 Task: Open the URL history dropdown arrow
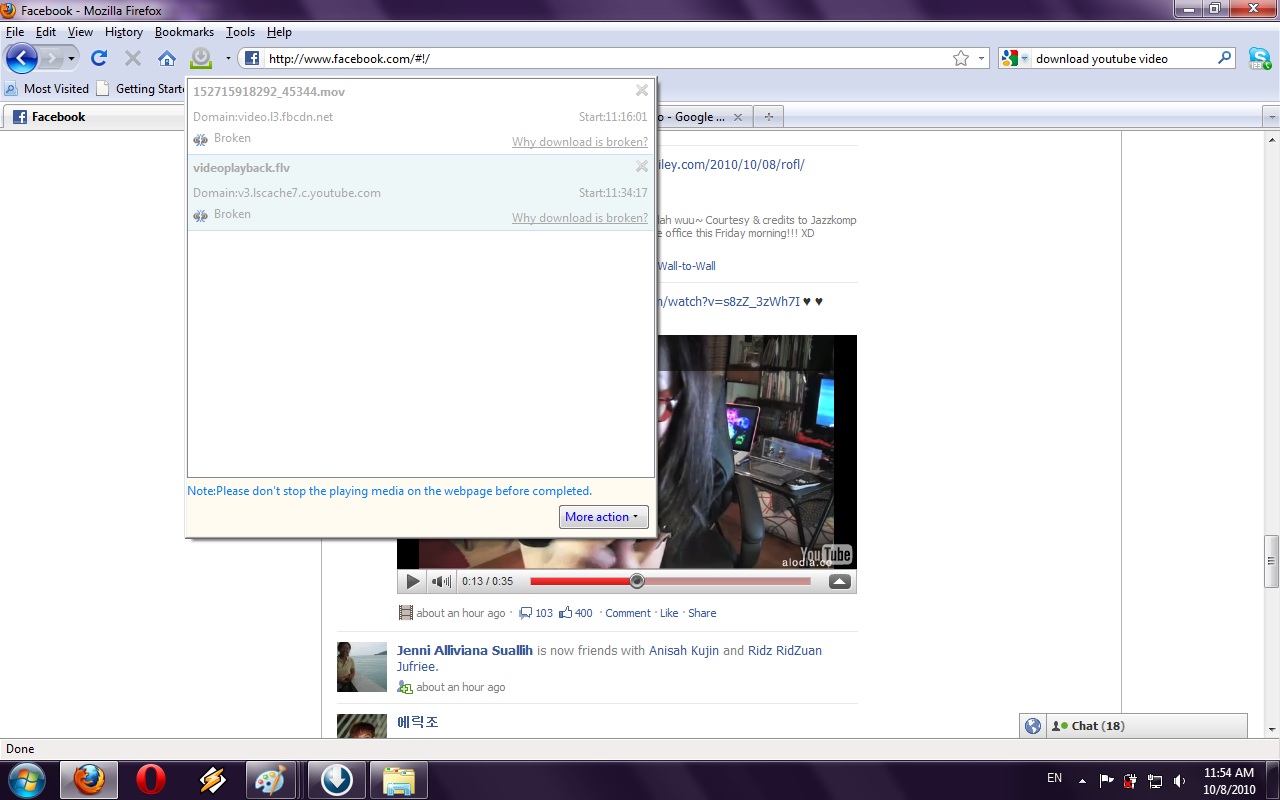981,59
